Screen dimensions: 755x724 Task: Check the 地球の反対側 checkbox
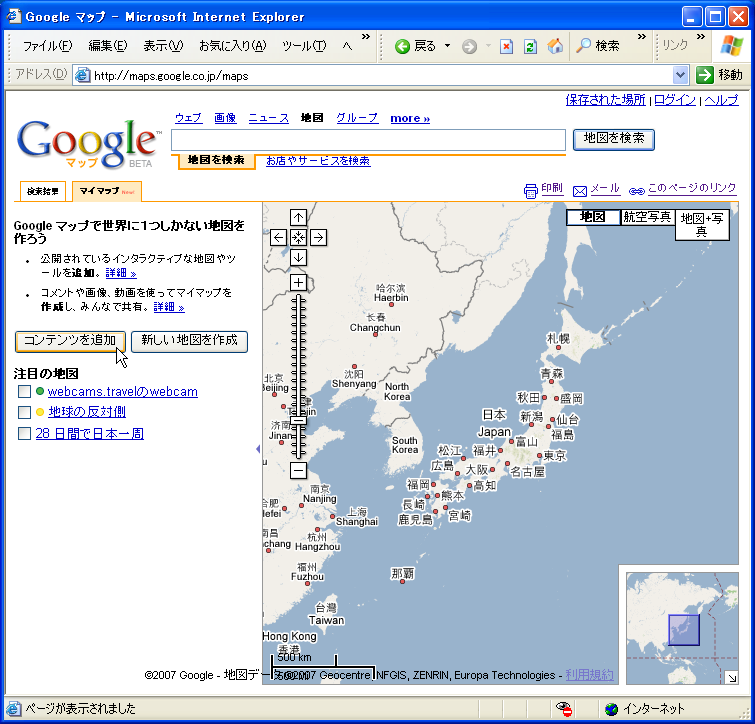tap(24, 412)
